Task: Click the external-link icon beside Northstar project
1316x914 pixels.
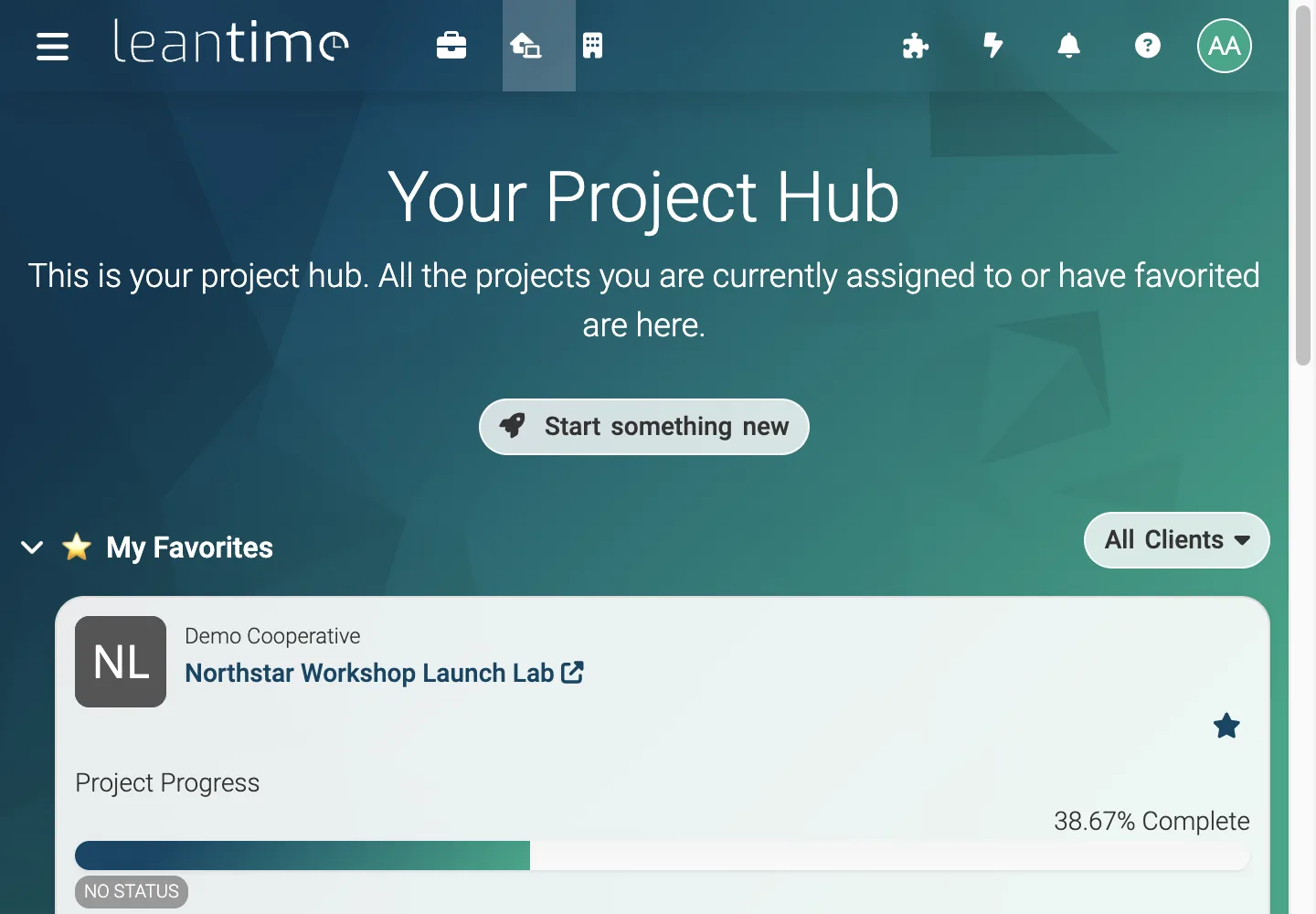Action: click(573, 673)
